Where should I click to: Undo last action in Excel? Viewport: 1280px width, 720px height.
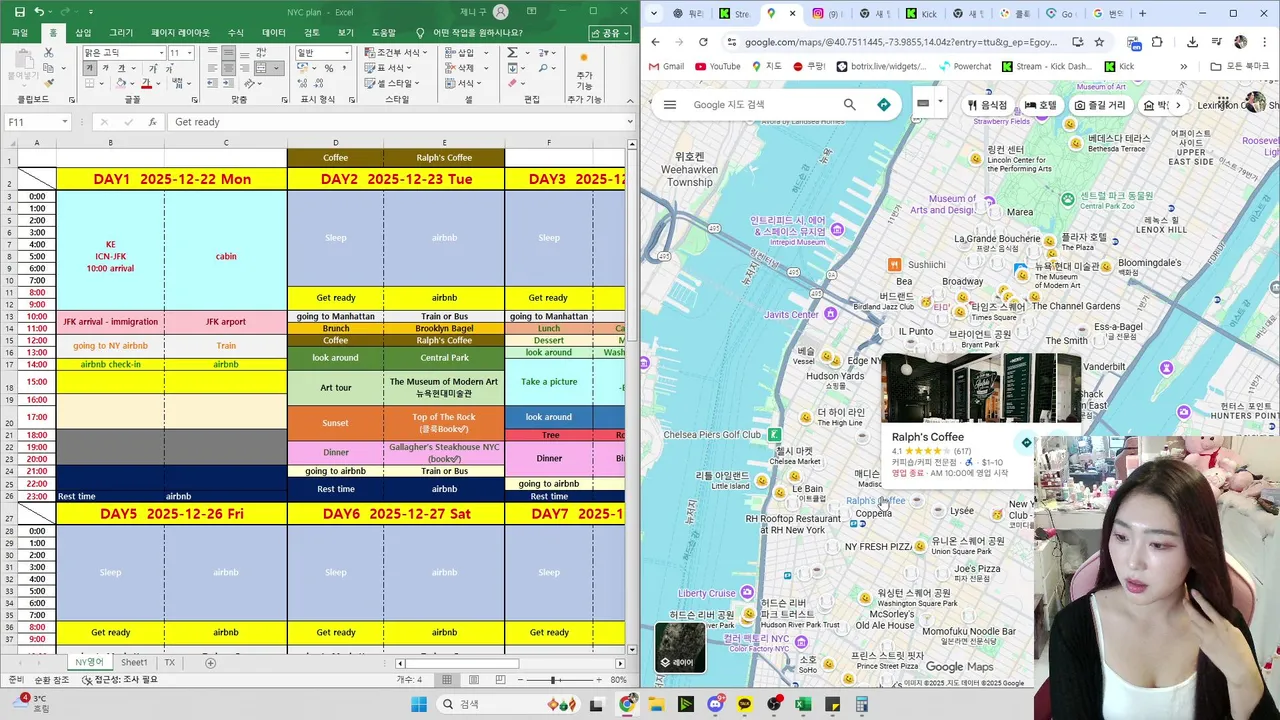point(39,11)
